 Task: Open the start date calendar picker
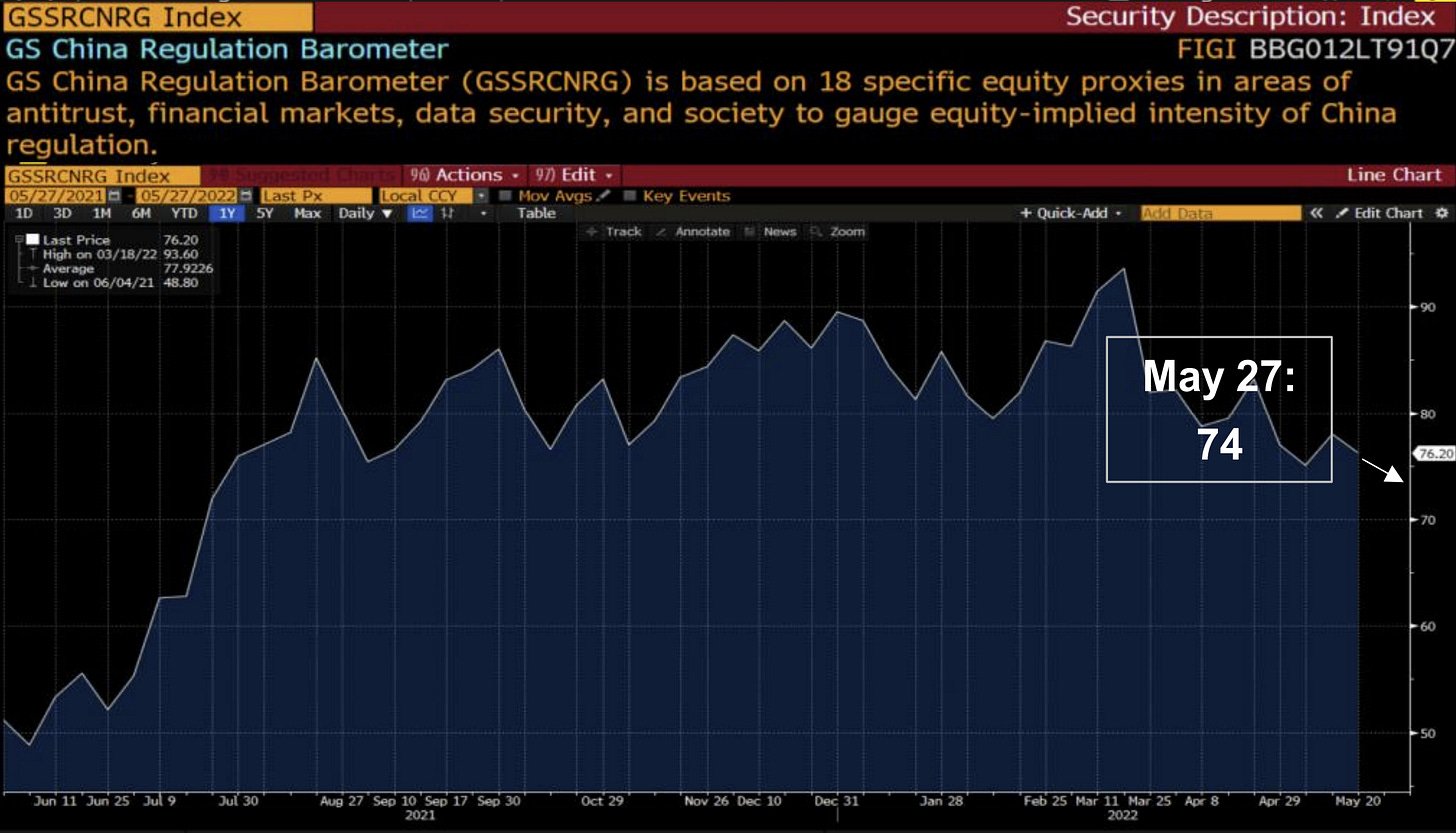click(x=114, y=196)
